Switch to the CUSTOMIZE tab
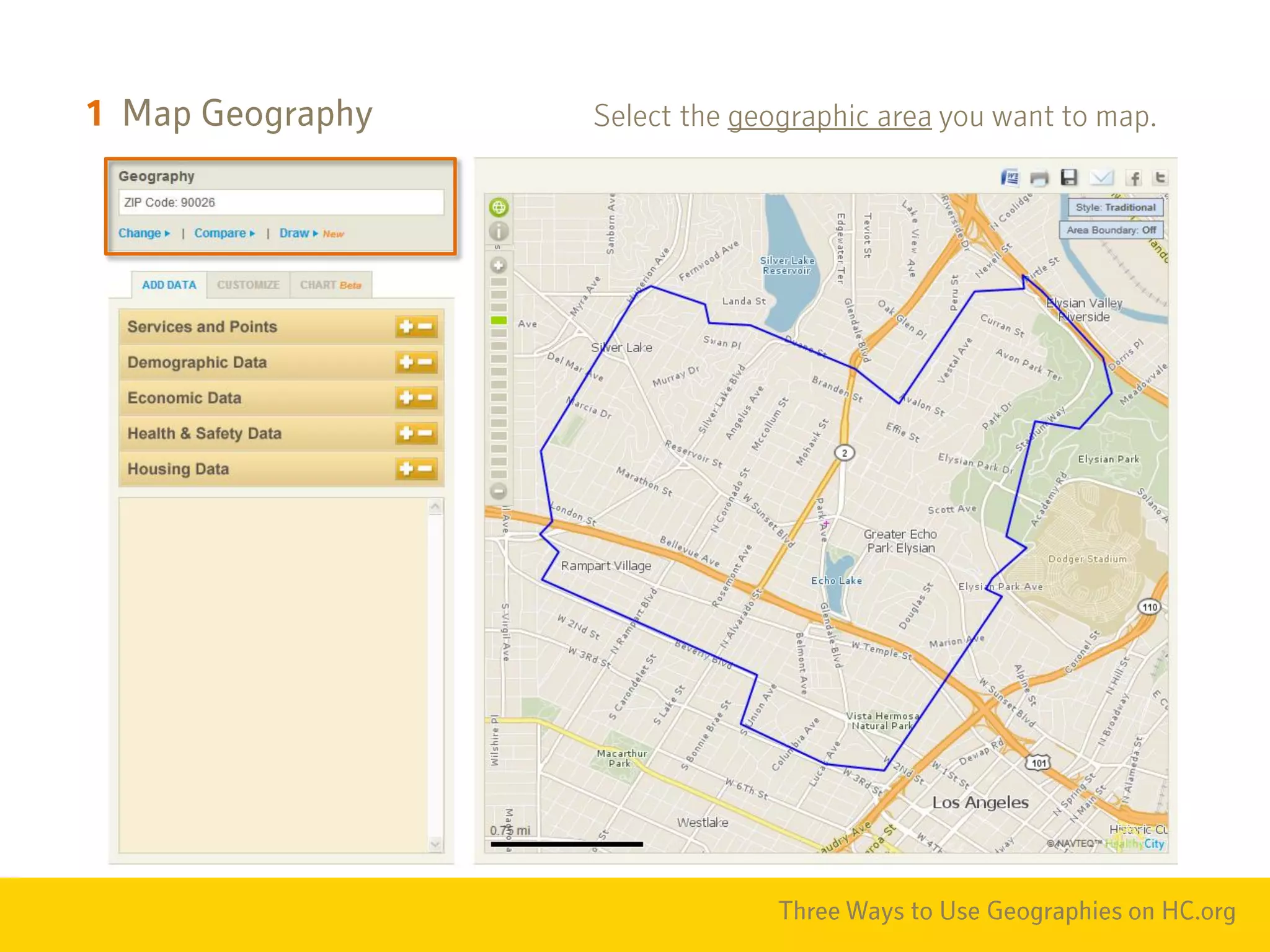The image size is (1270, 952). coord(248,285)
